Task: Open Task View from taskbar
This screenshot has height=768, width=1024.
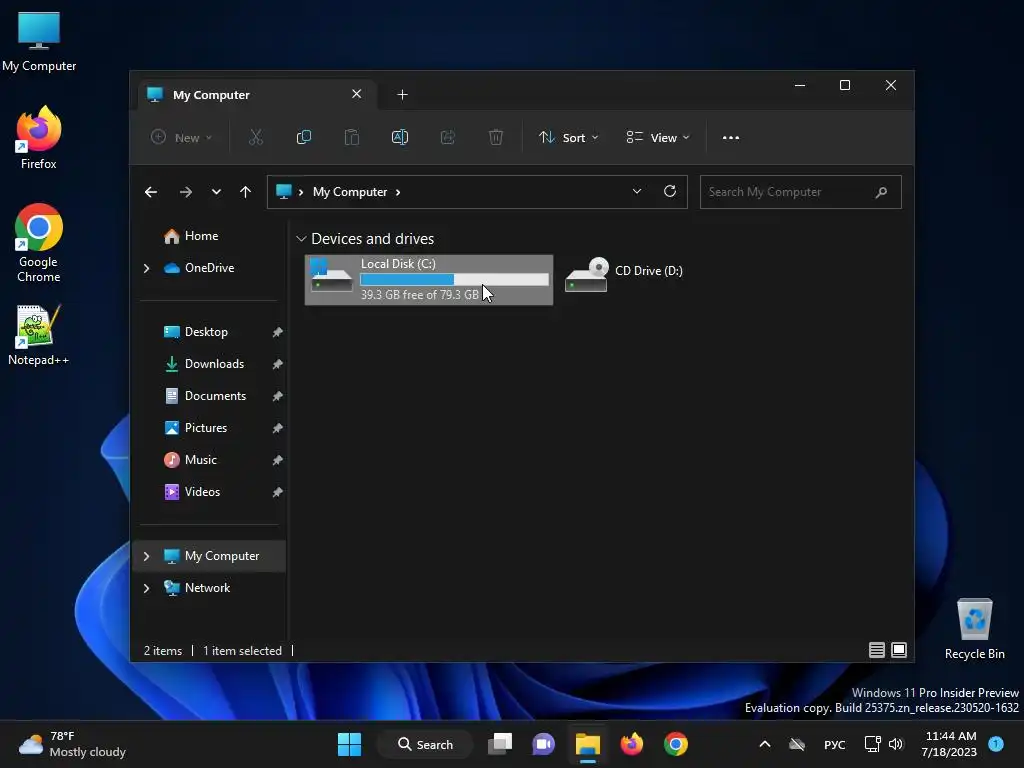Action: [x=500, y=744]
